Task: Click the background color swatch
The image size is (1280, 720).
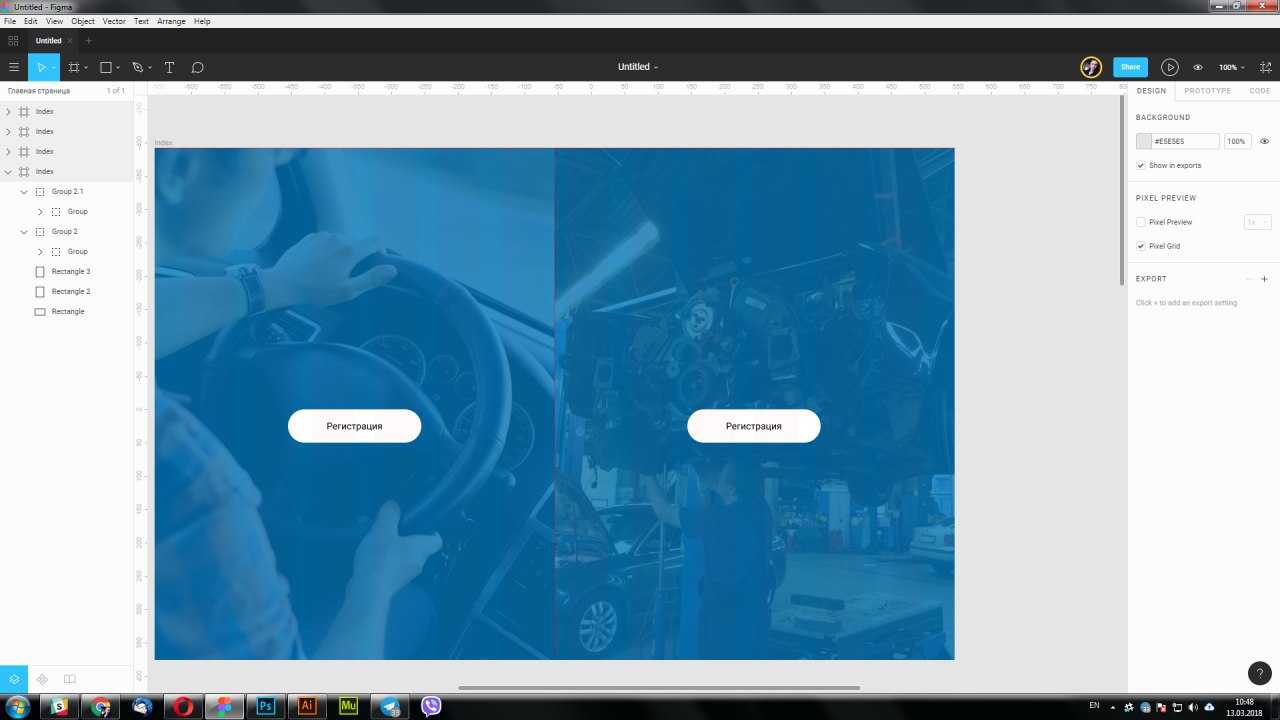Action: (1144, 142)
